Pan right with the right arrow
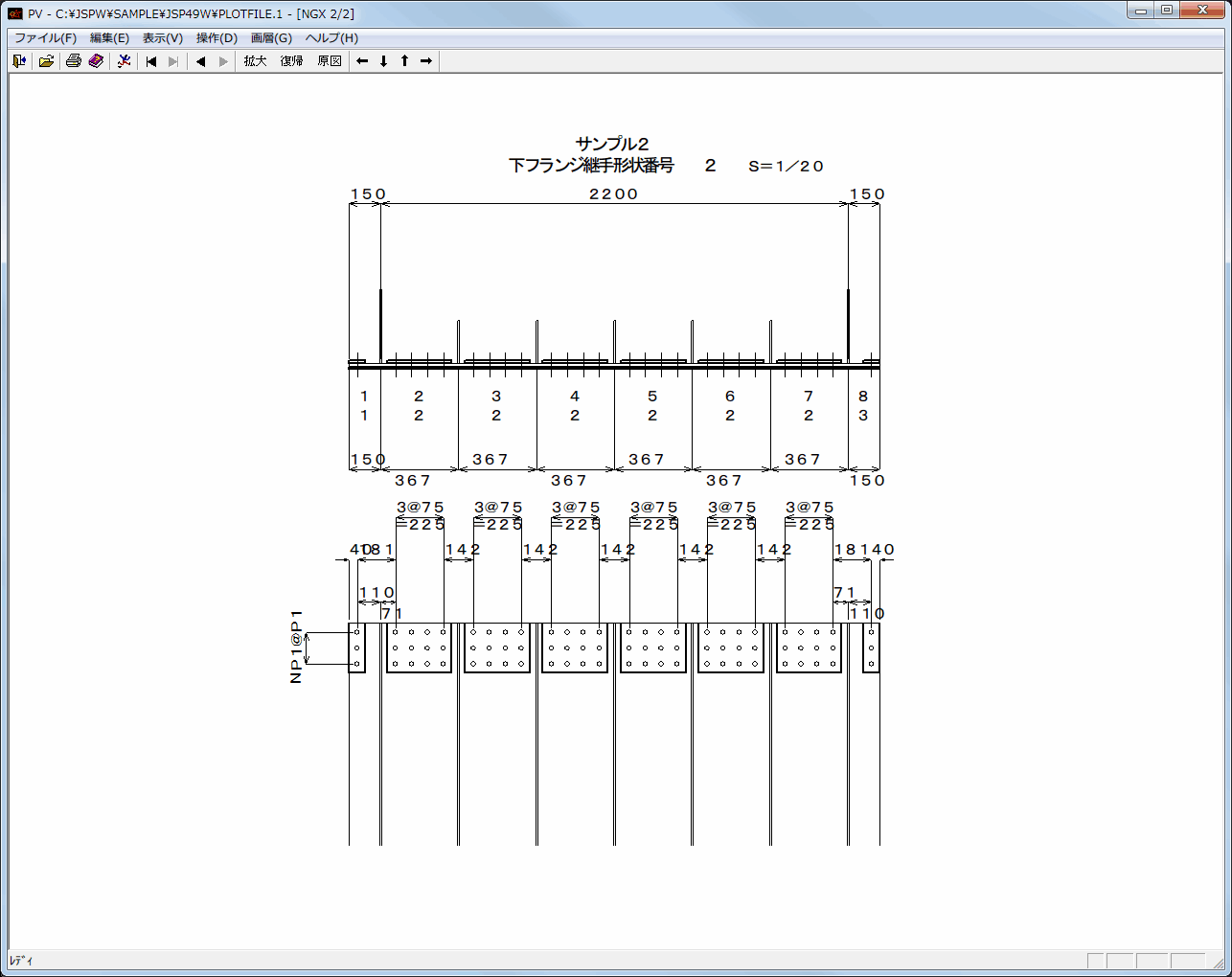 pyautogui.click(x=426, y=61)
